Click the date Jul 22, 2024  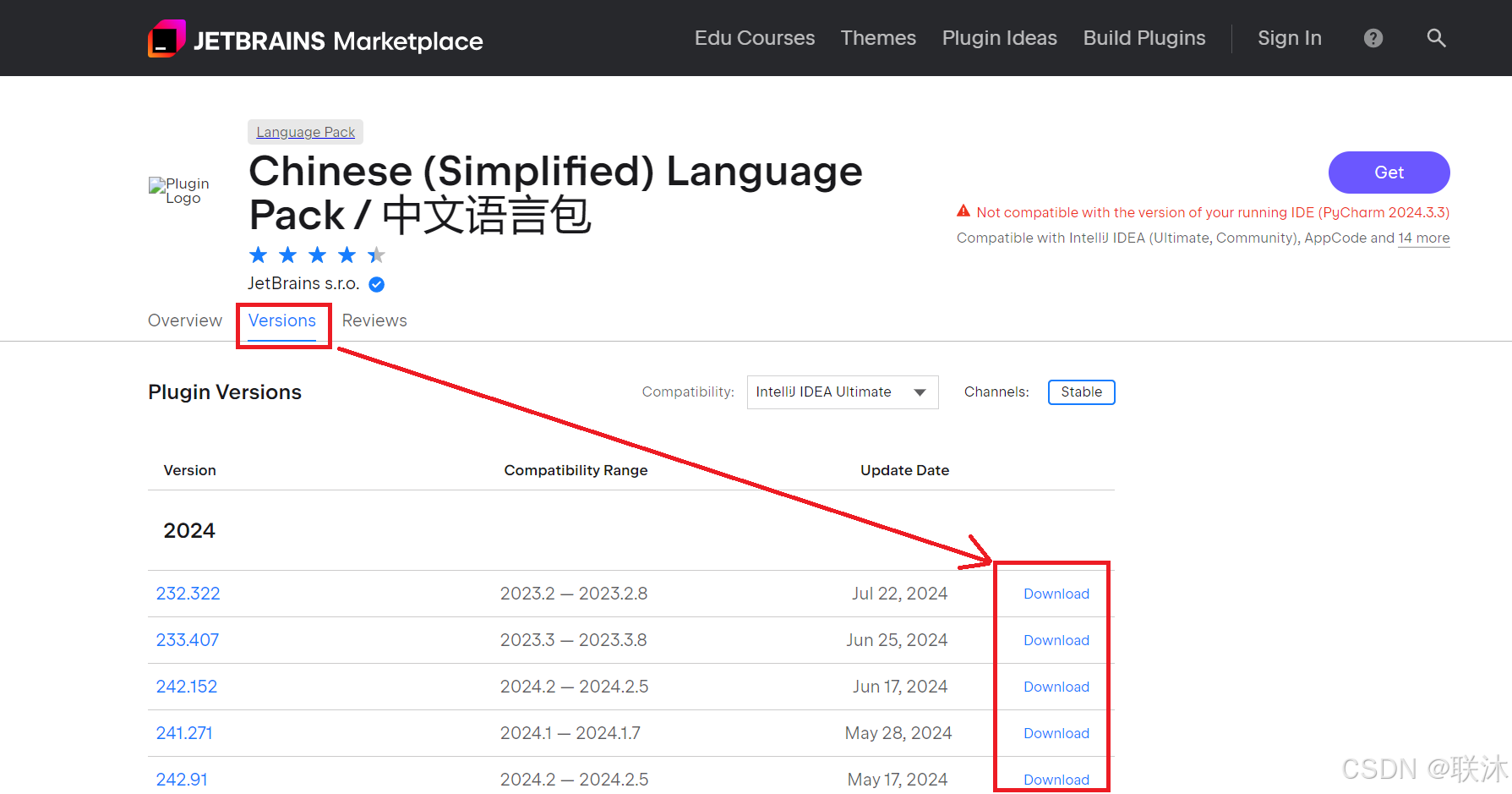[899, 594]
